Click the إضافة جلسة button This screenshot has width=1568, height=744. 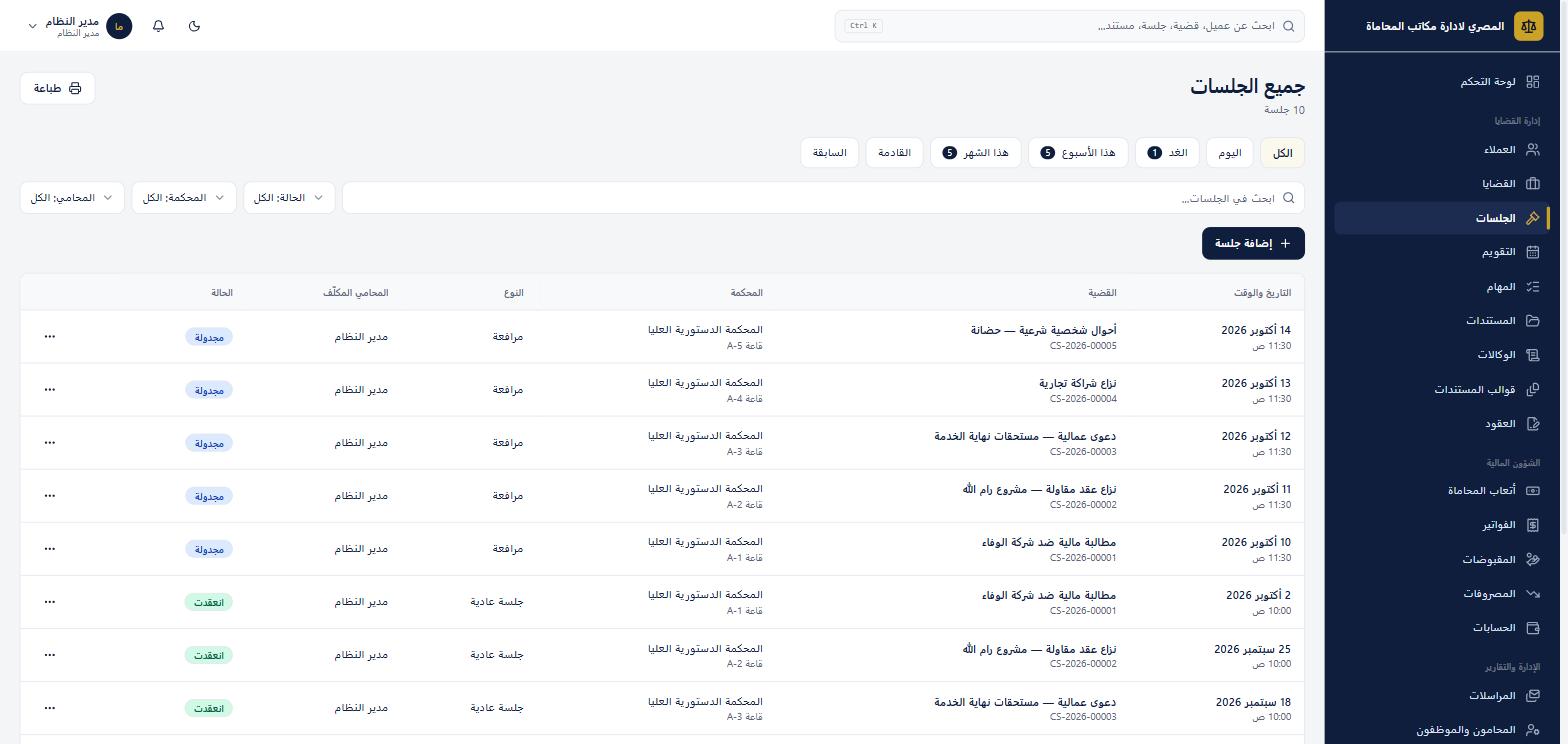pyautogui.click(x=1253, y=243)
